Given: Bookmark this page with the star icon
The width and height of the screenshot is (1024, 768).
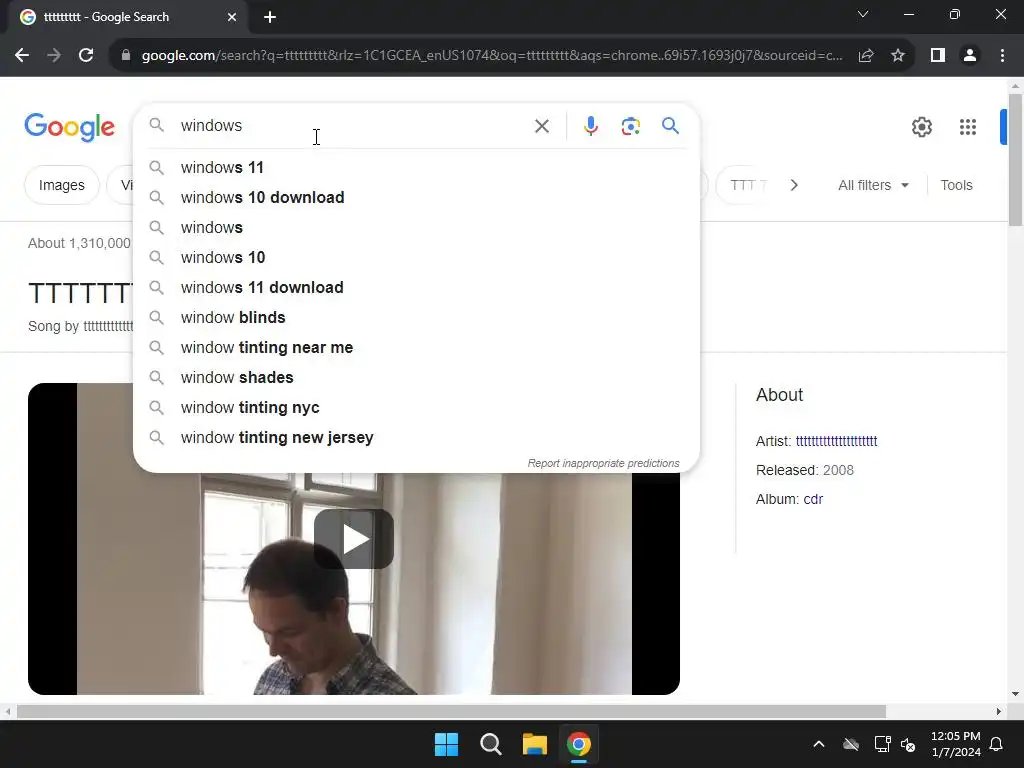Looking at the screenshot, I should tap(898, 56).
